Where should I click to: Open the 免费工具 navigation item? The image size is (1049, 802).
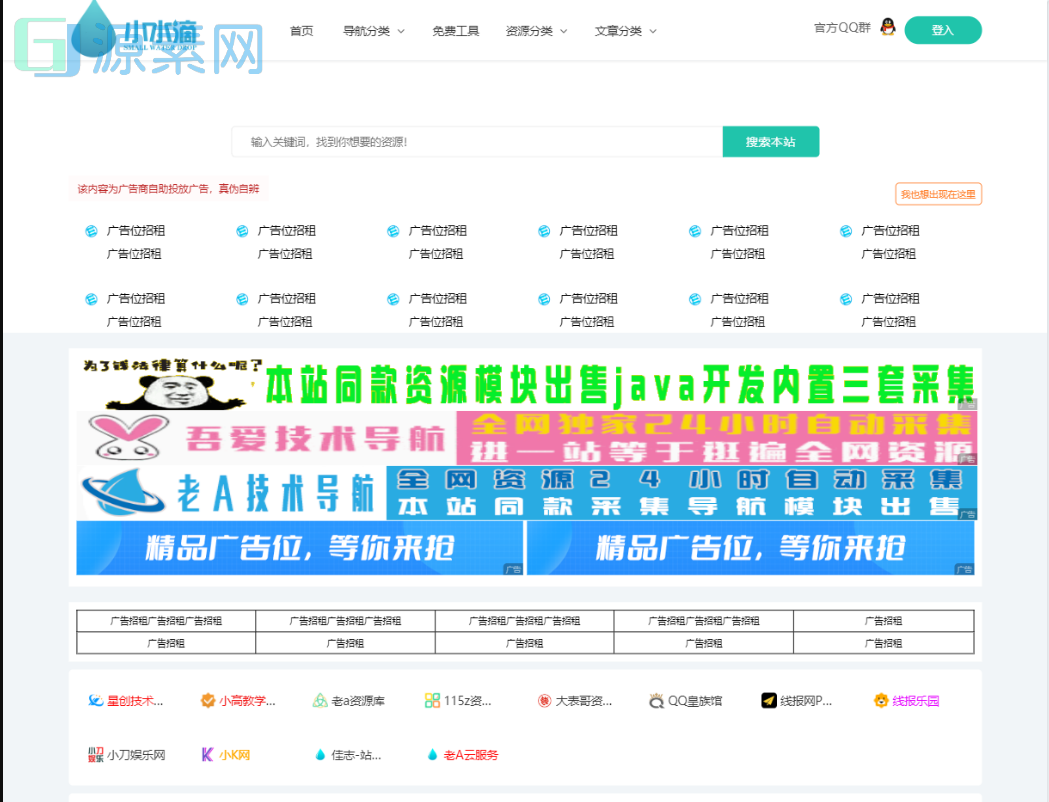tap(456, 30)
